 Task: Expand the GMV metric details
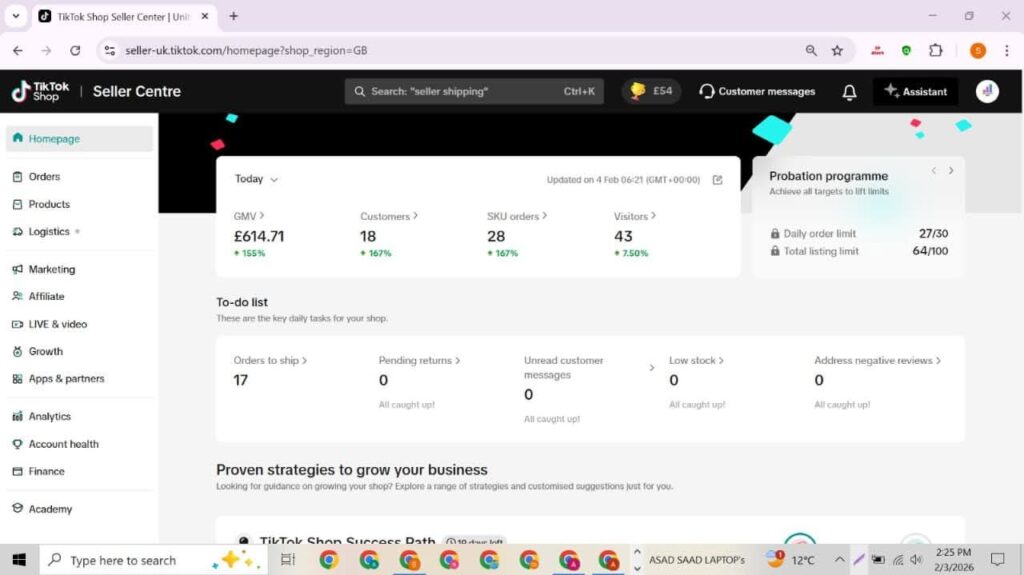(249, 216)
